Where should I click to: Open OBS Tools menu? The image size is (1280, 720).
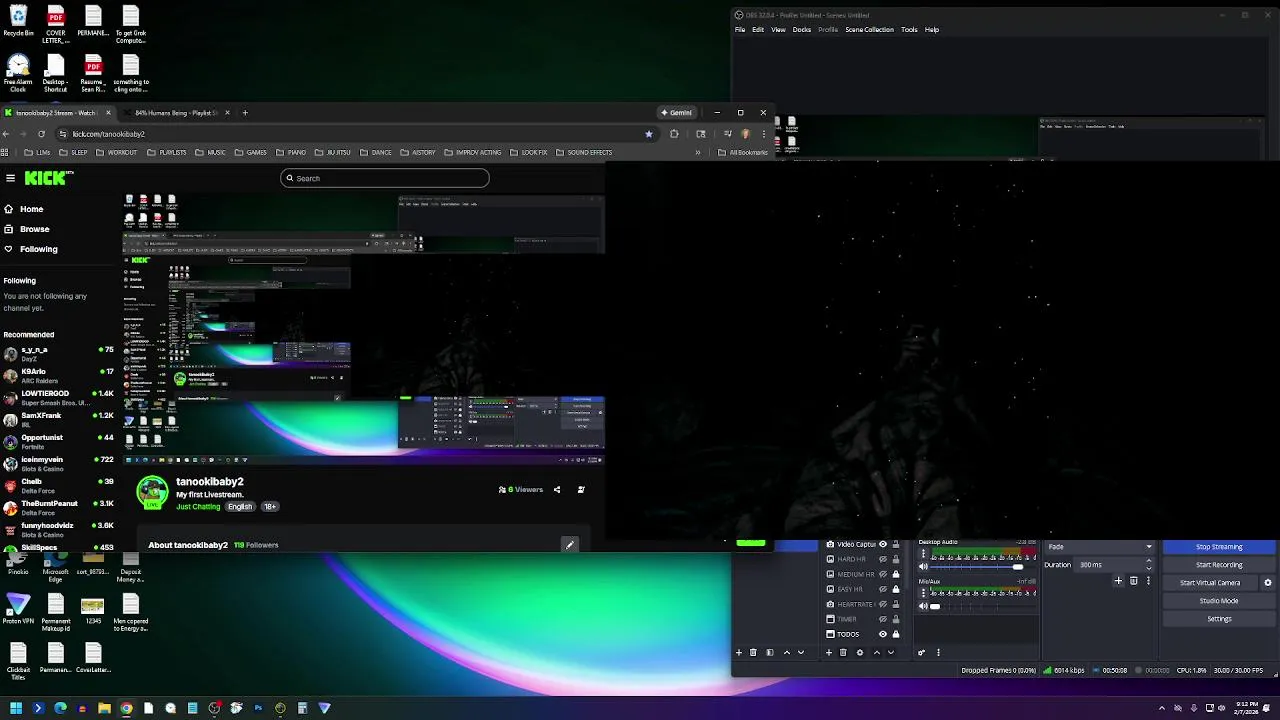(x=909, y=30)
